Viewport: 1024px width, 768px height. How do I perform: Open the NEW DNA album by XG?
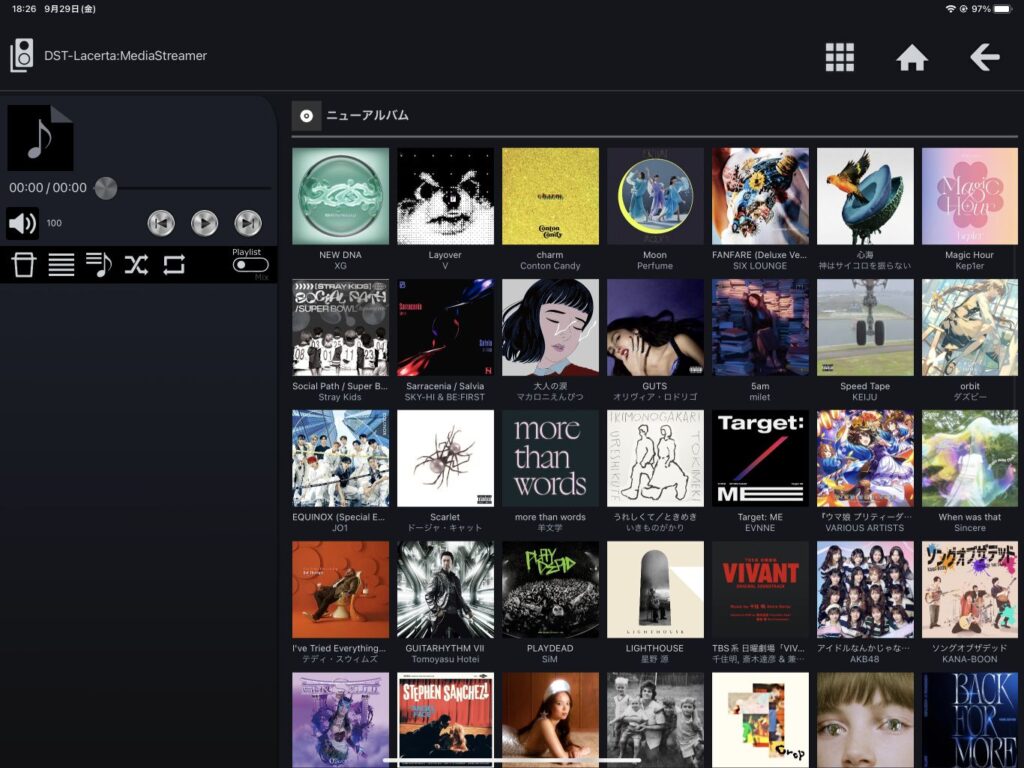(340, 196)
